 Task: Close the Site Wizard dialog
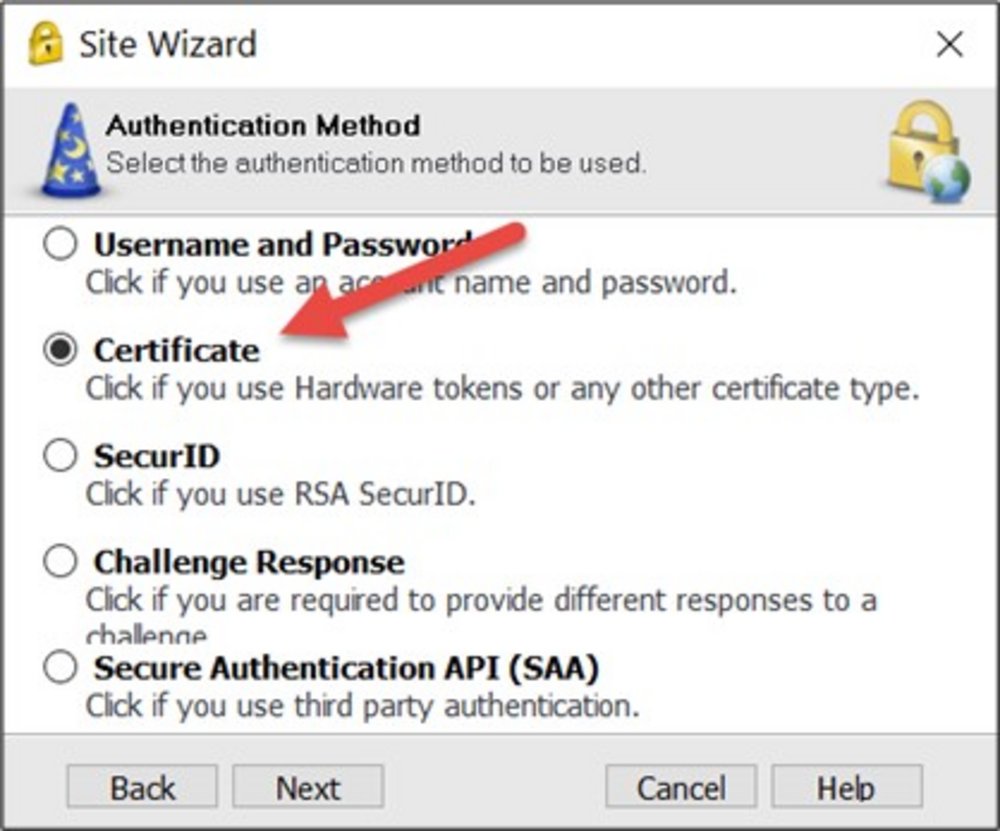[949, 45]
